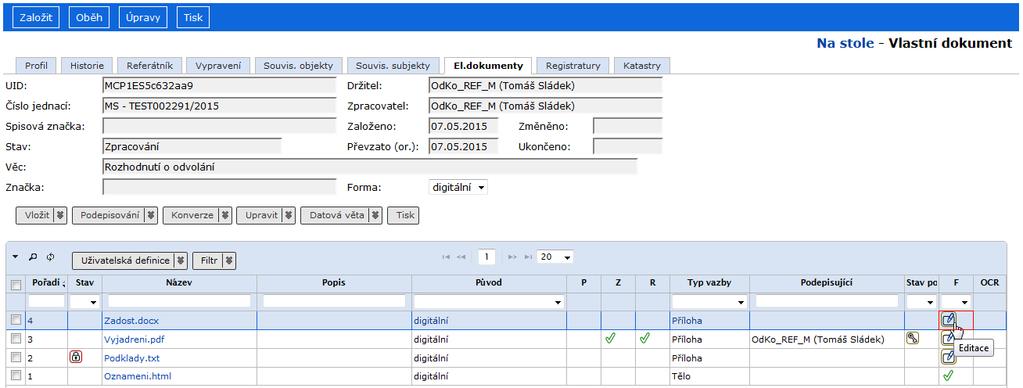Toggle the select-all checkbox in grid header
The height and width of the screenshot is (388, 1023).
point(16,284)
